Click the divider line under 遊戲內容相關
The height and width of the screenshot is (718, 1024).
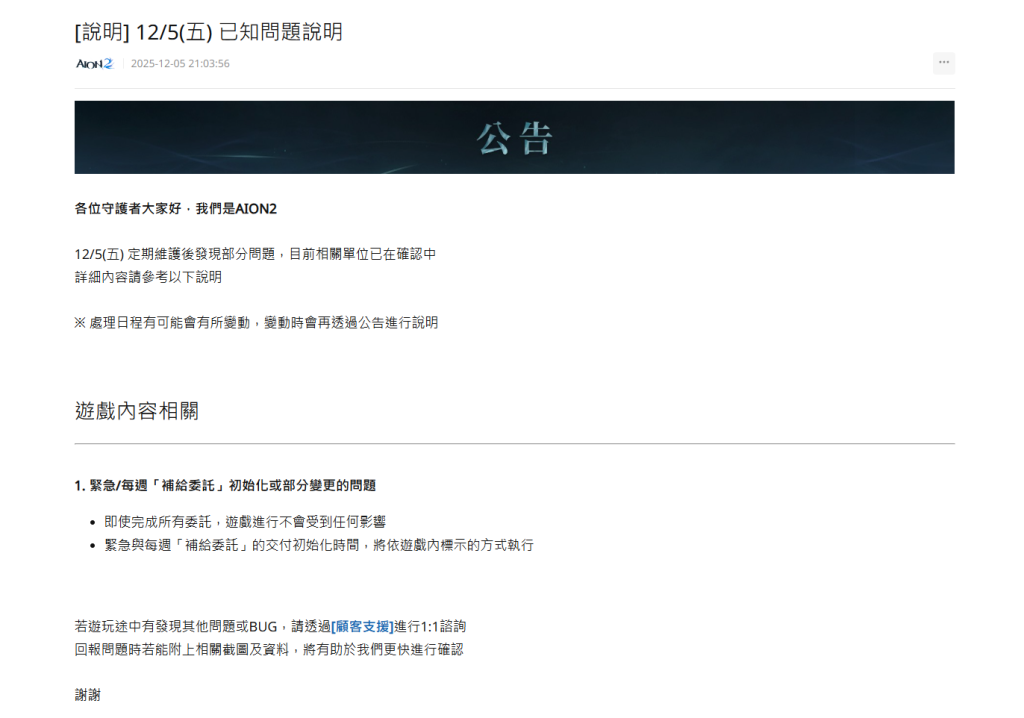pyautogui.click(x=514, y=443)
